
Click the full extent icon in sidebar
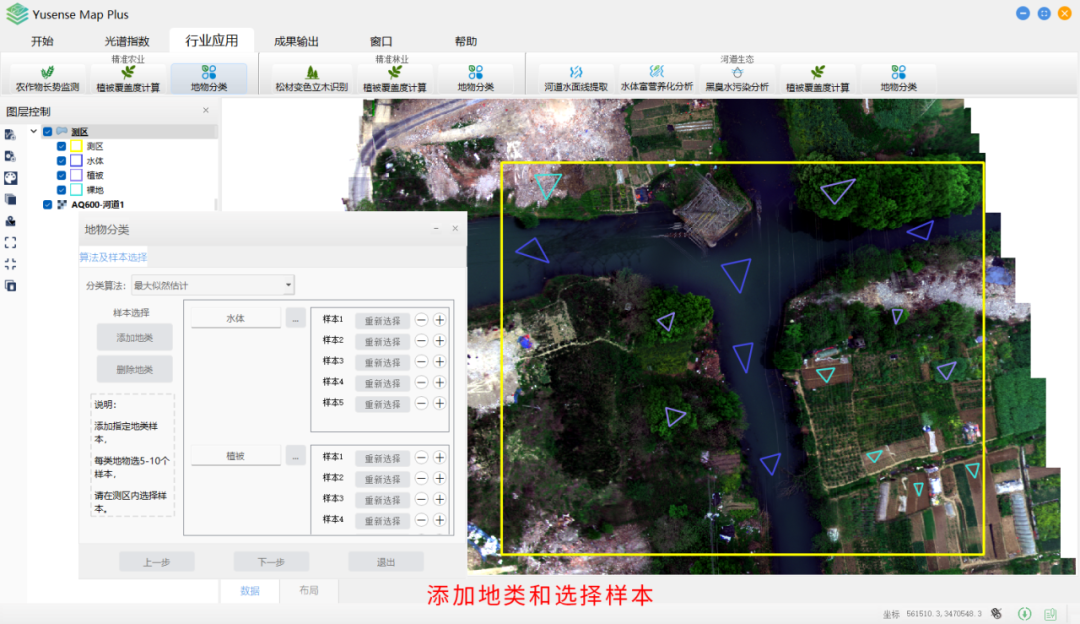point(10,242)
